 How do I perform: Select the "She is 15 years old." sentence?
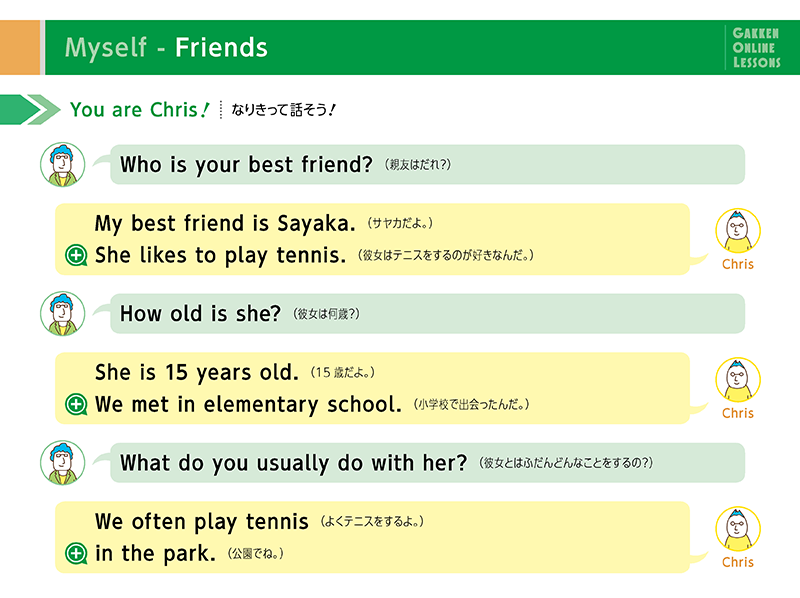coord(197,373)
